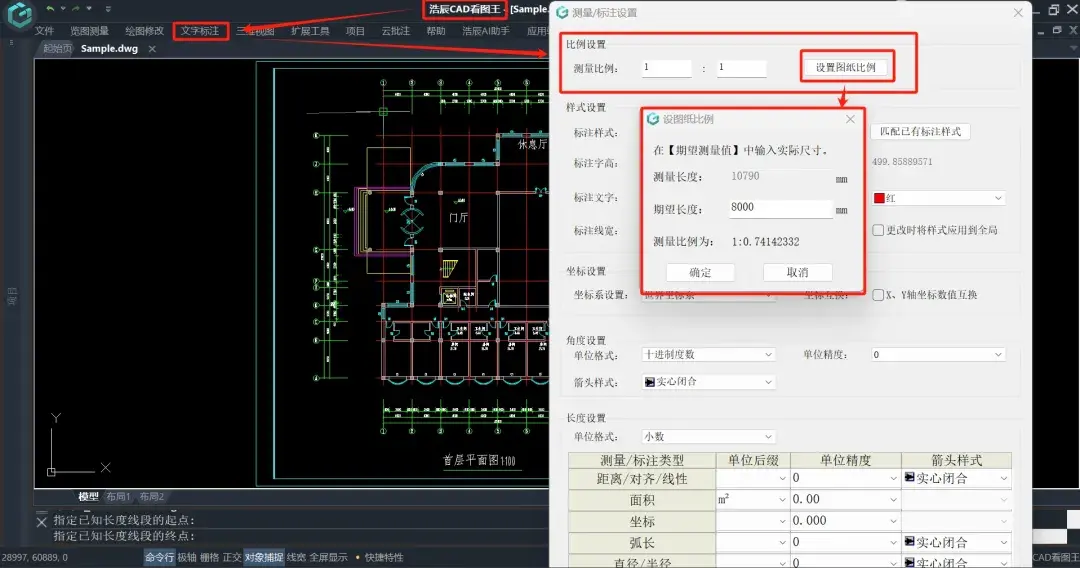Click the 面积 row label in table
Viewport: 1080px width, 568px height.
coord(642,500)
